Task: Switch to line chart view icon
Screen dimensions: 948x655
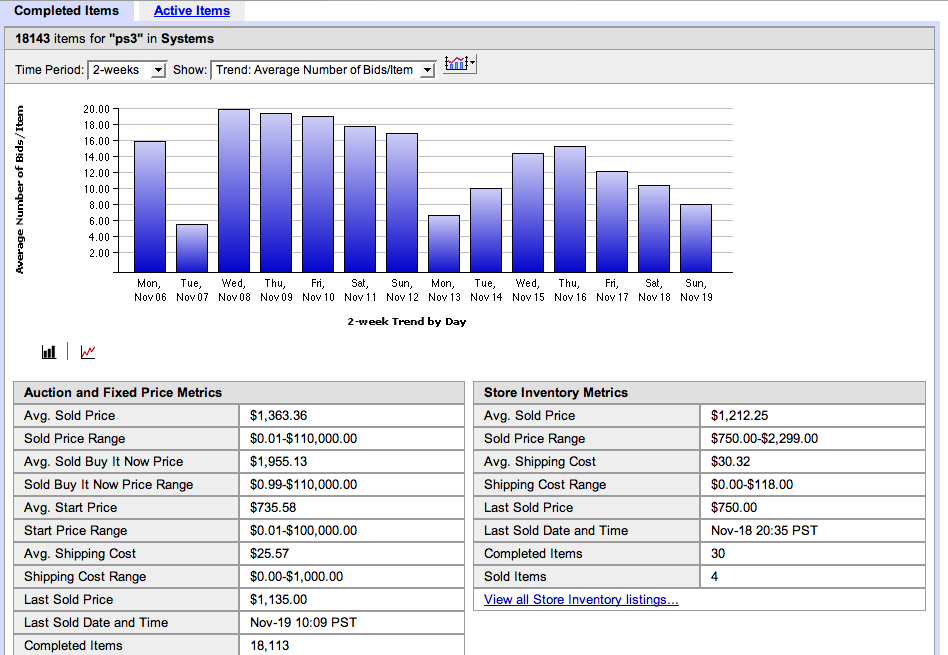Action: 88,351
